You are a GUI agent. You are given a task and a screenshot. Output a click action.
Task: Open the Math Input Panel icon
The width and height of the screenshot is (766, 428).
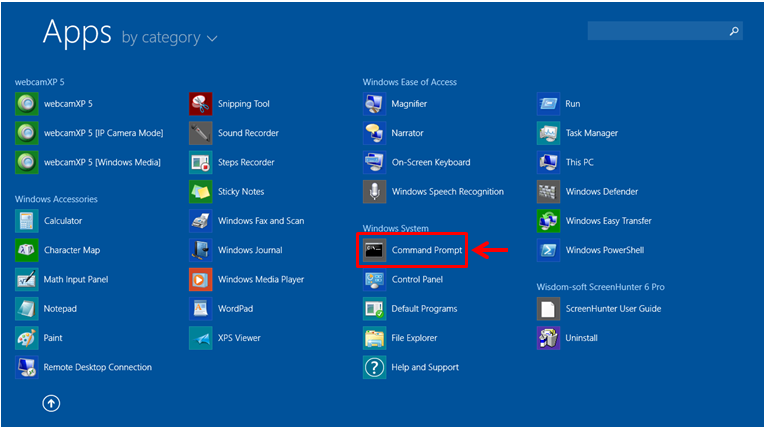point(27,279)
